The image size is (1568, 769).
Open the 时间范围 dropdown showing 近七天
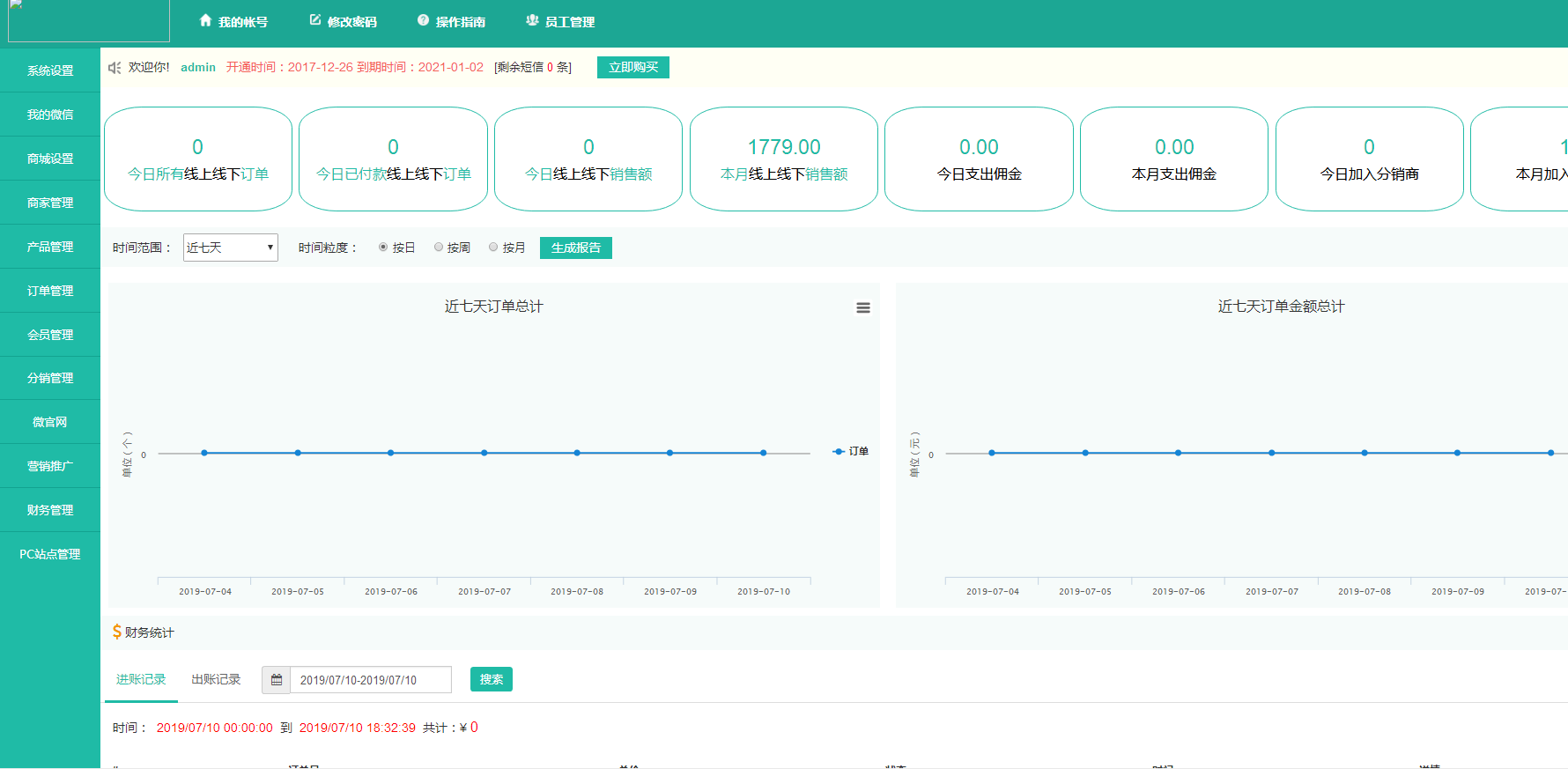(x=230, y=248)
